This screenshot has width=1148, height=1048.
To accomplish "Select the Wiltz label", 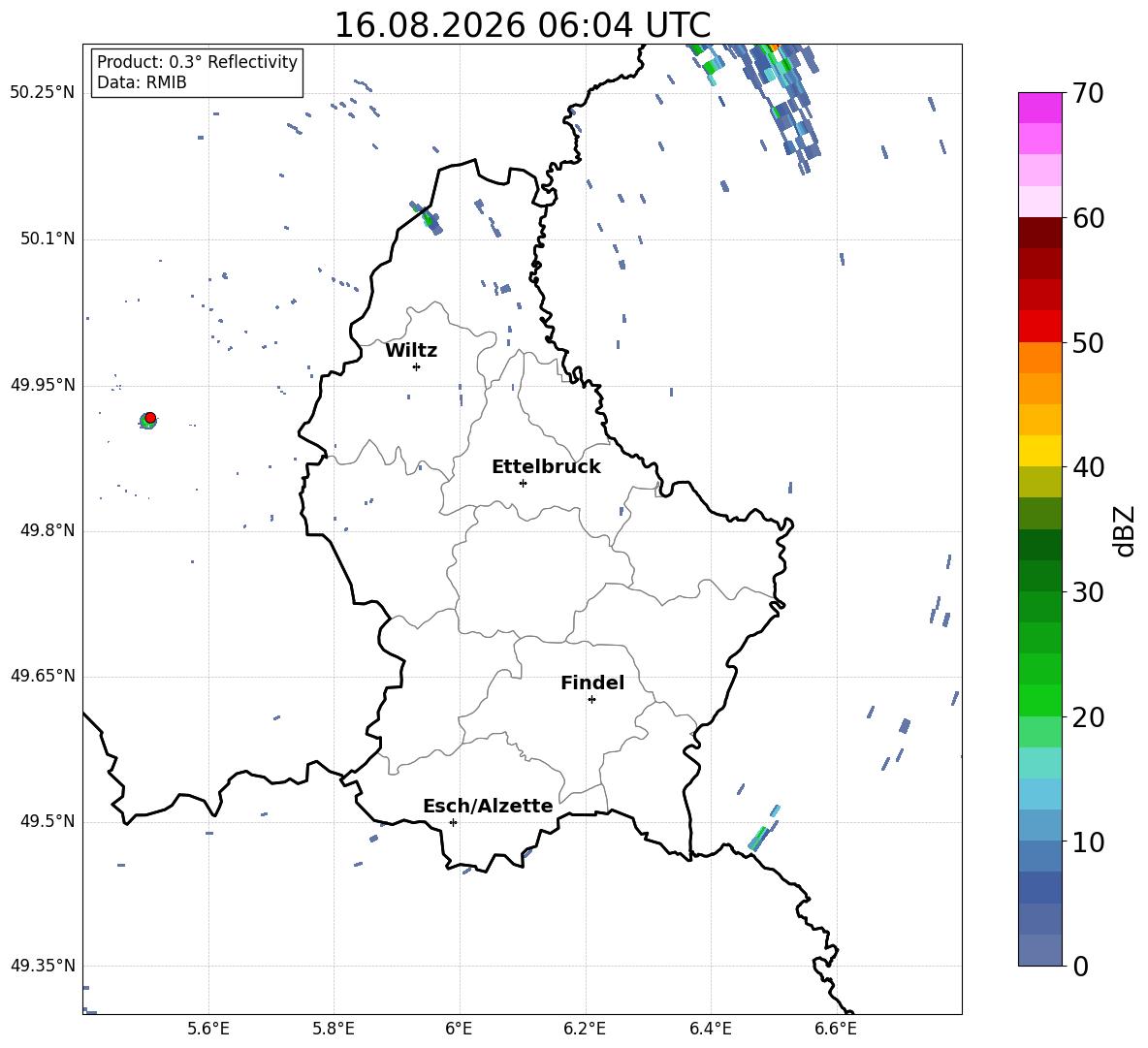I will 411,351.
